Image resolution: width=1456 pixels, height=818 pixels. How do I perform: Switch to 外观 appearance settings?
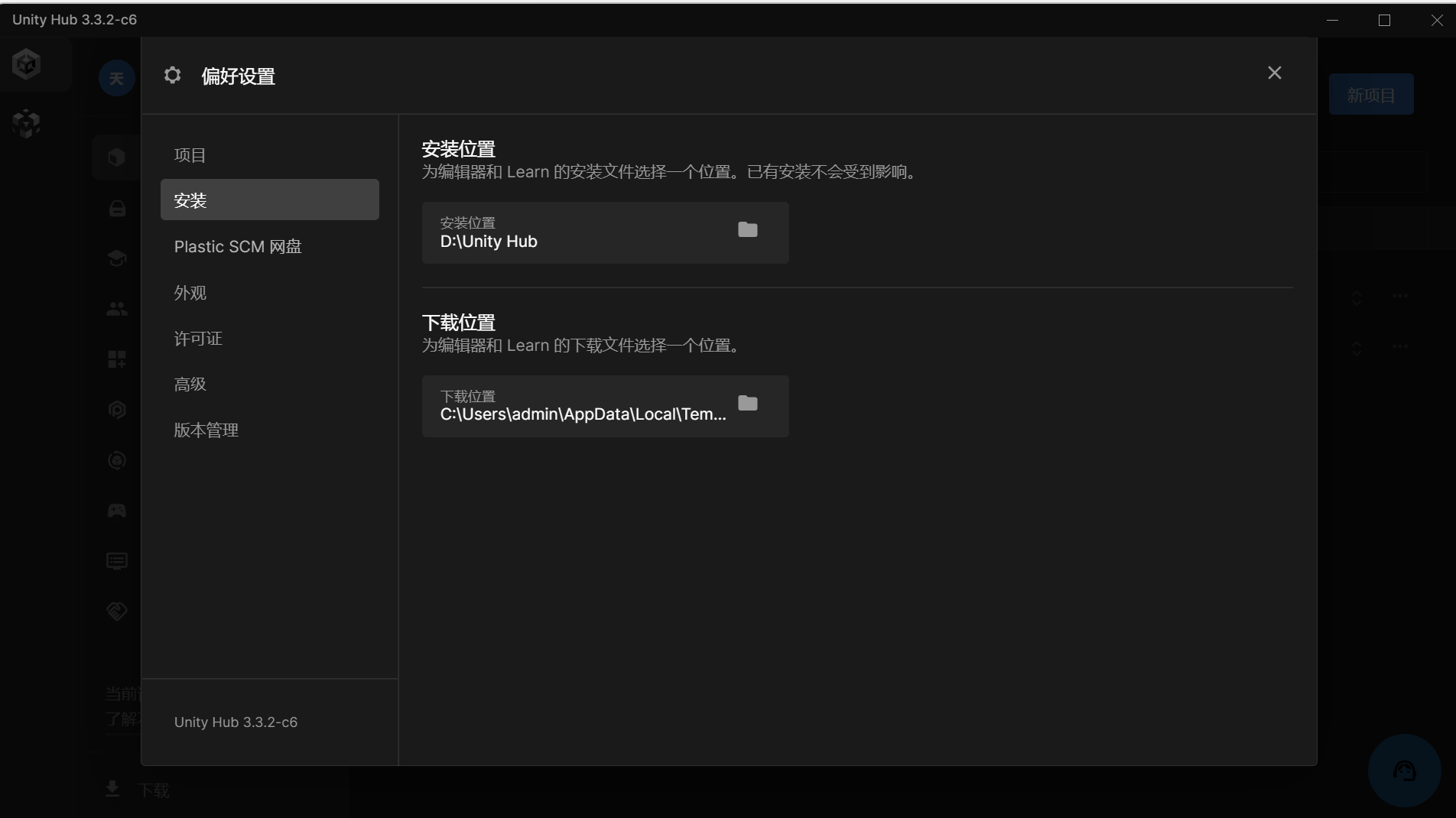point(269,293)
